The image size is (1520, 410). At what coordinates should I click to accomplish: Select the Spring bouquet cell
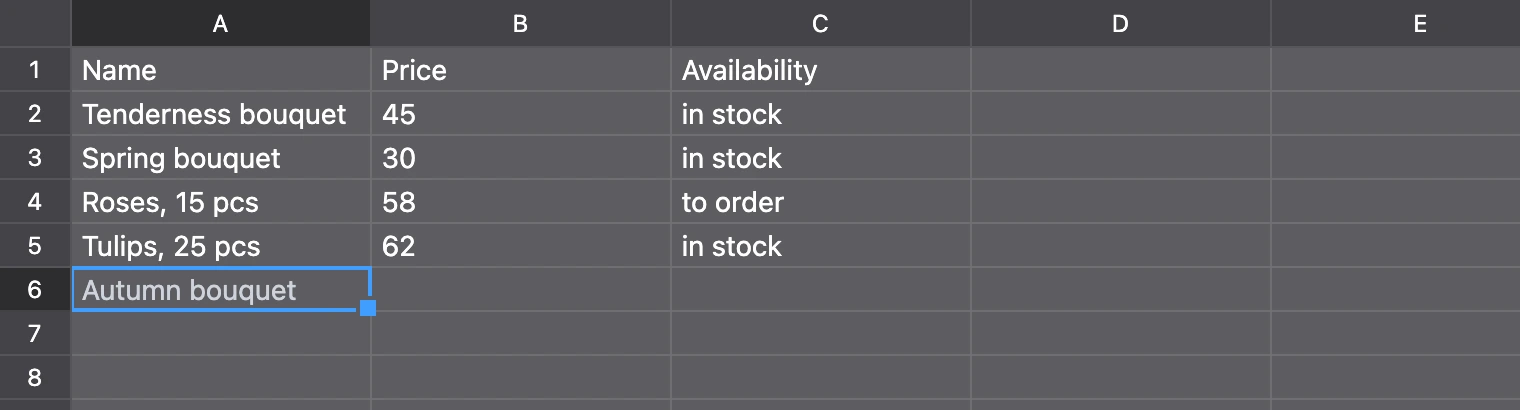click(x=221, y=158)
